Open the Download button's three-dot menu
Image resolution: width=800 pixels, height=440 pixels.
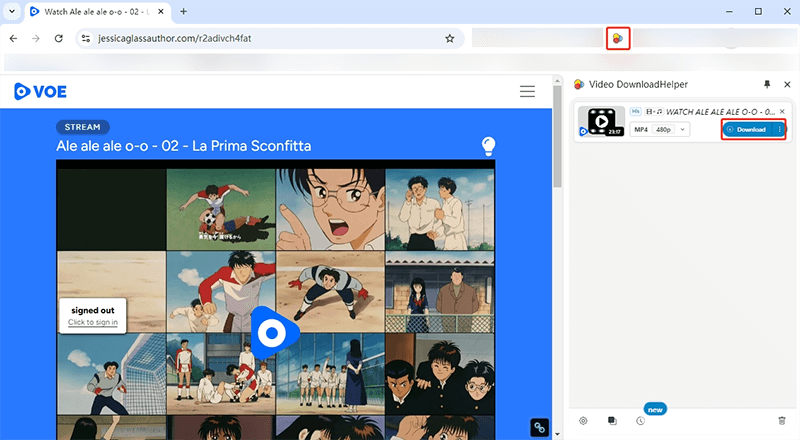pos(779,130)
